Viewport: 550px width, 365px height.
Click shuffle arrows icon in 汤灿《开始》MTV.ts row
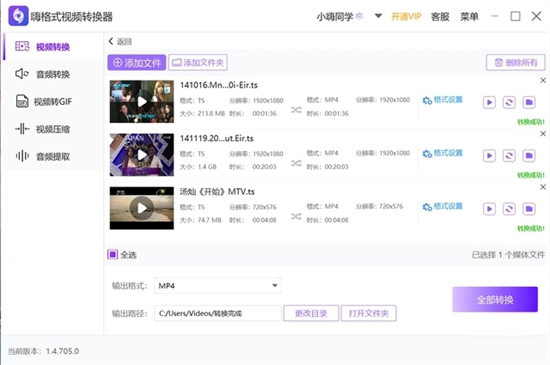coord(296,217)
